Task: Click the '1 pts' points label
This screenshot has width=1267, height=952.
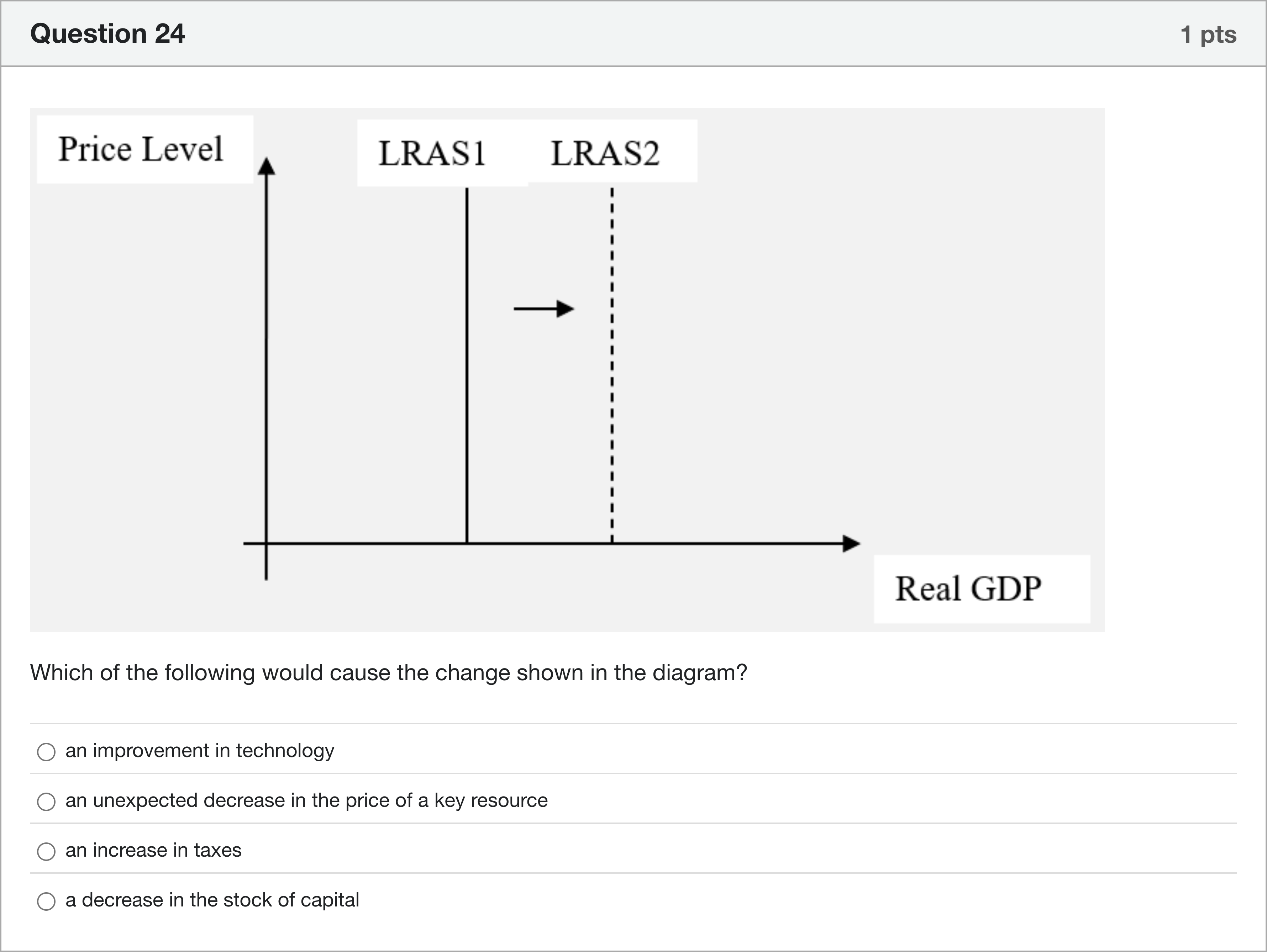Action: pyautogui.click(x=1208, y=35)
